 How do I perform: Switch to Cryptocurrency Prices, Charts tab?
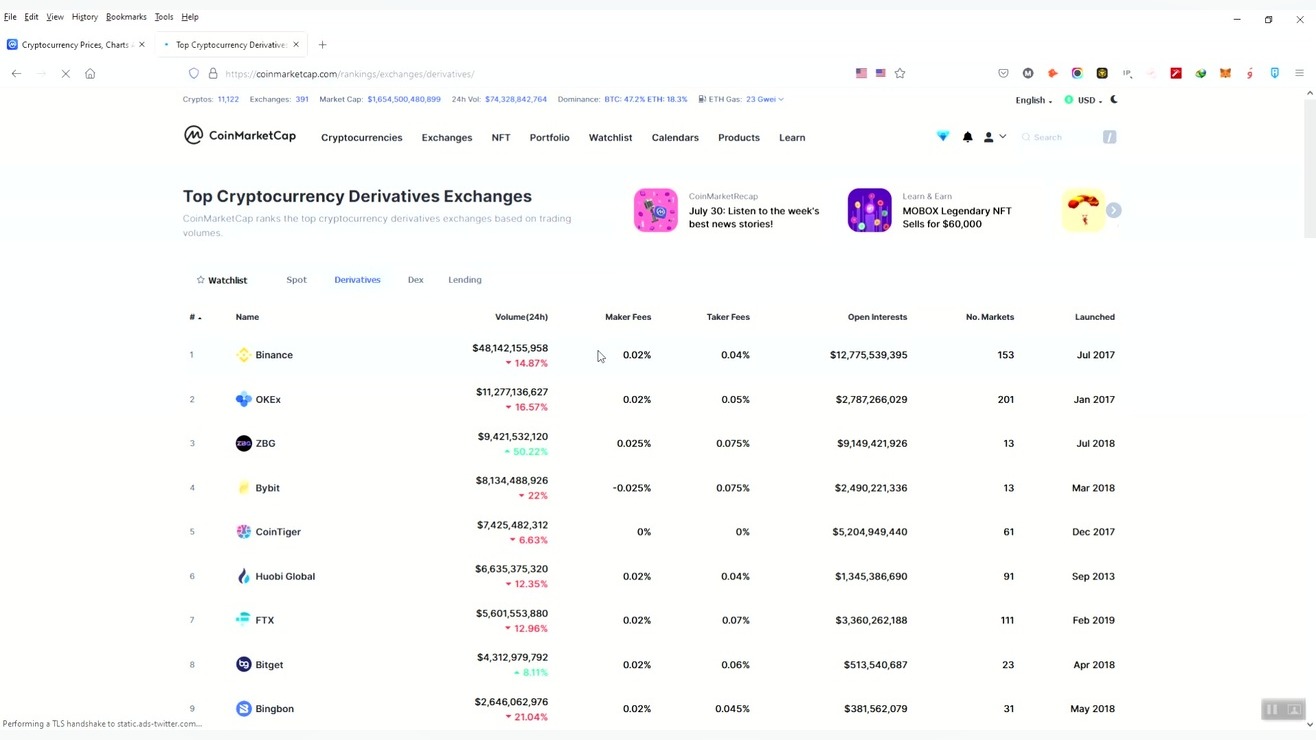[76, 45]
